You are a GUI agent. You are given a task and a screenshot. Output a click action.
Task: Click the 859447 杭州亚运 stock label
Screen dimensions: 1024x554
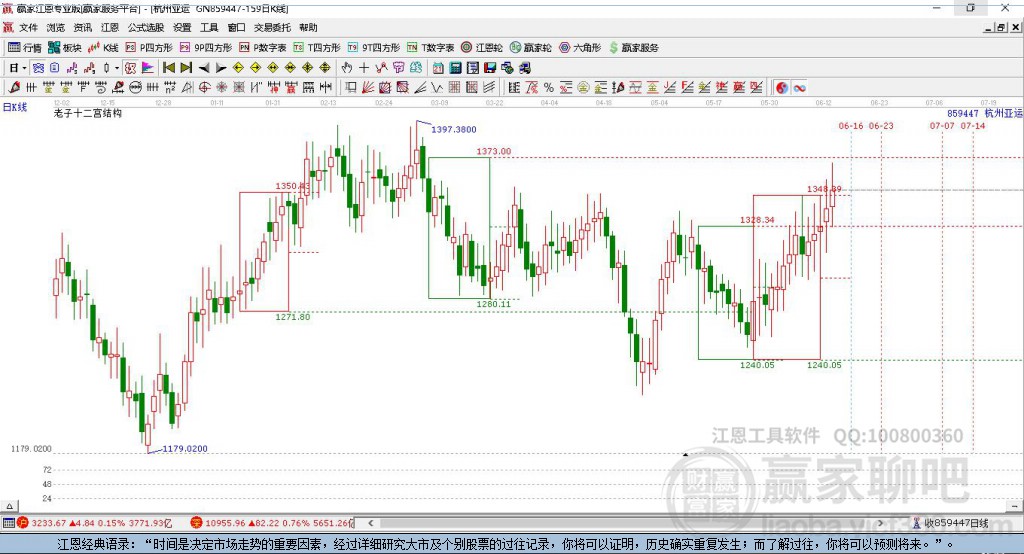(985, 113)
